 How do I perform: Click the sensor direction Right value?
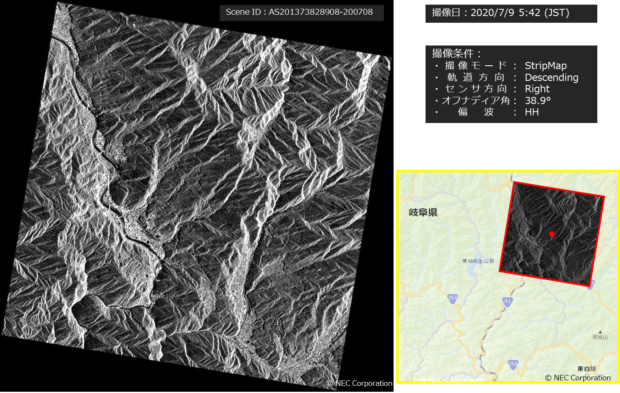[537, 89]
